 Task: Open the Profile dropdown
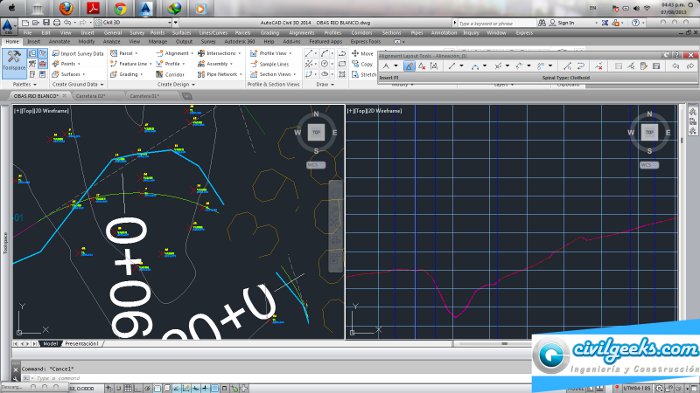(x=171, y=64)
